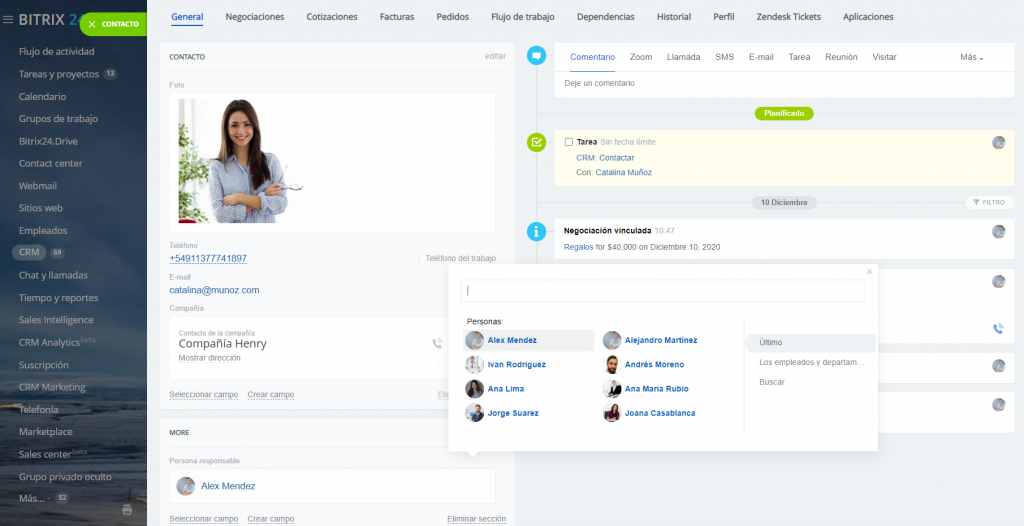The image size is (1024, 526).
Task: Select Ivan Rodriguez from the people list
Action: coord(516,365)
